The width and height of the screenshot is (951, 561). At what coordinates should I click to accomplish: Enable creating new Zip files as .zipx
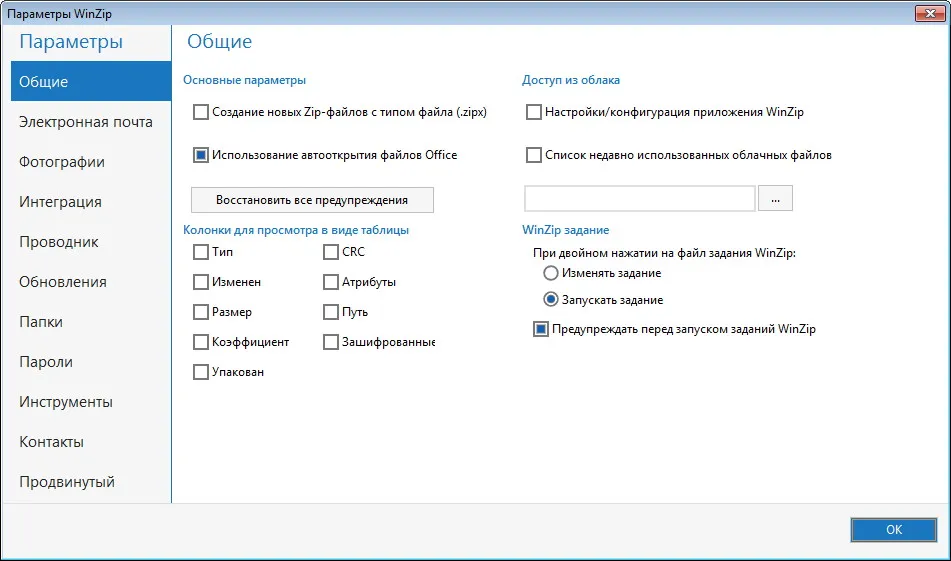click(x=201, y=112)
